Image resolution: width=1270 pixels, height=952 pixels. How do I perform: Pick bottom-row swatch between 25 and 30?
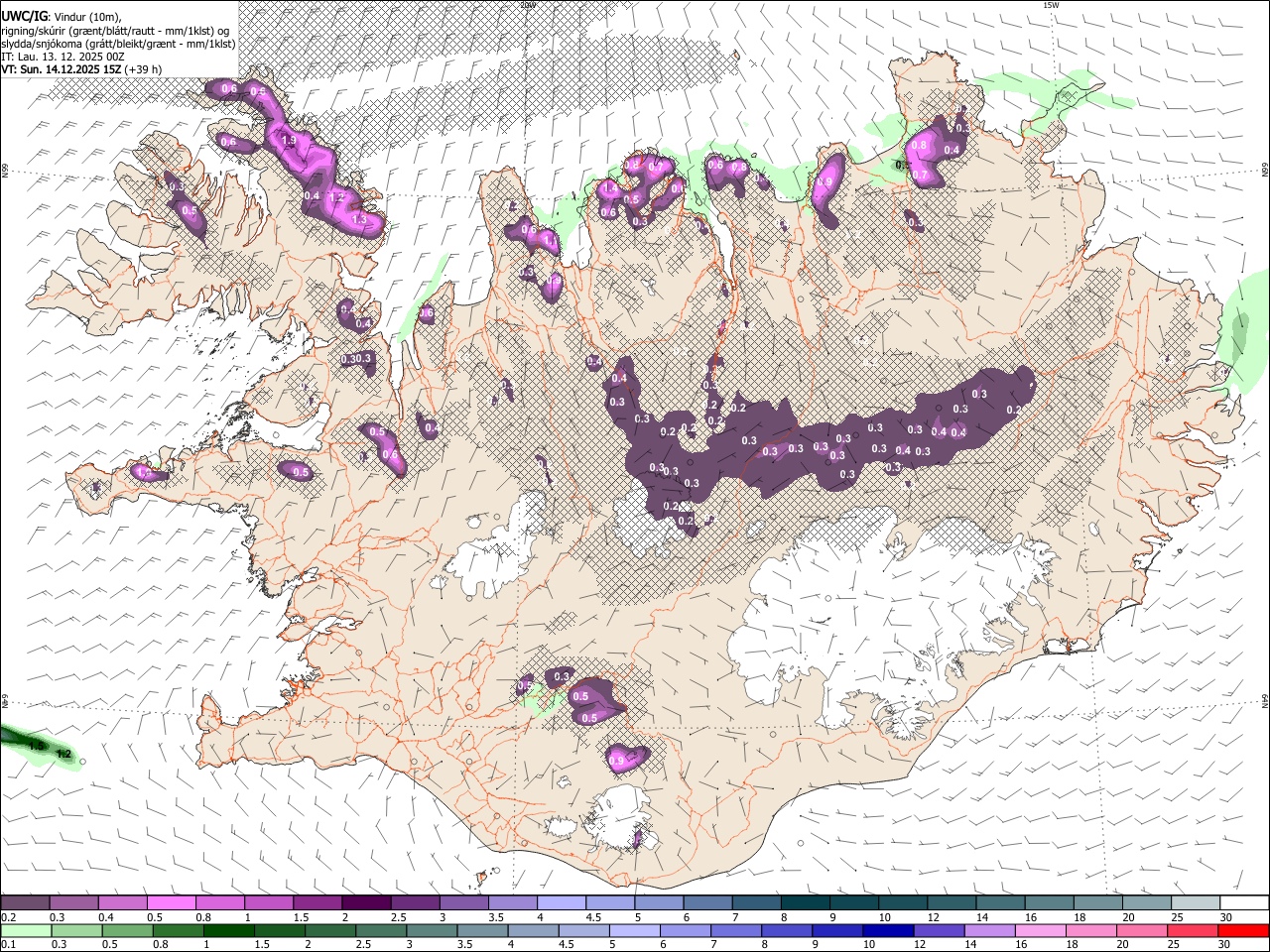click(x=1191, y=931)
